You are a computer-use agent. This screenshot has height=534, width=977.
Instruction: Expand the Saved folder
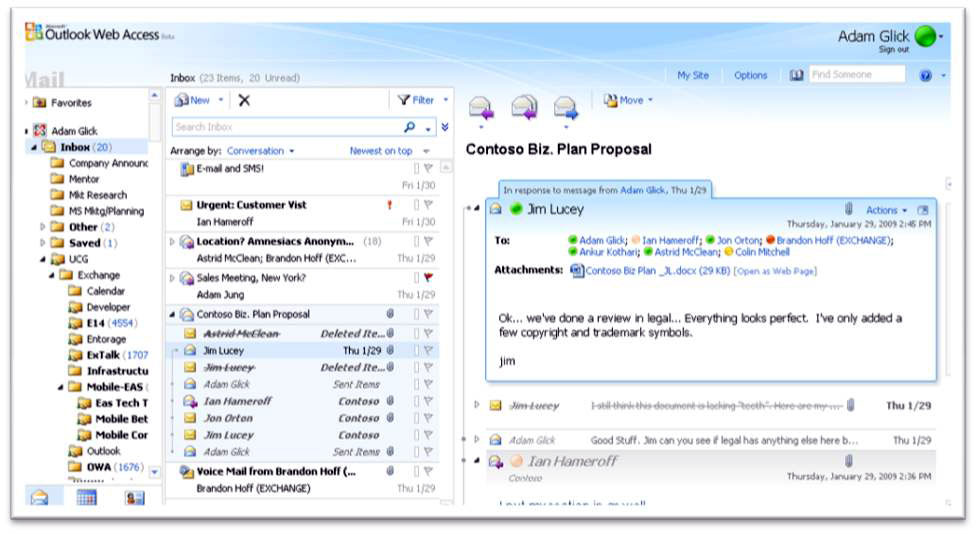pos(42,243)
